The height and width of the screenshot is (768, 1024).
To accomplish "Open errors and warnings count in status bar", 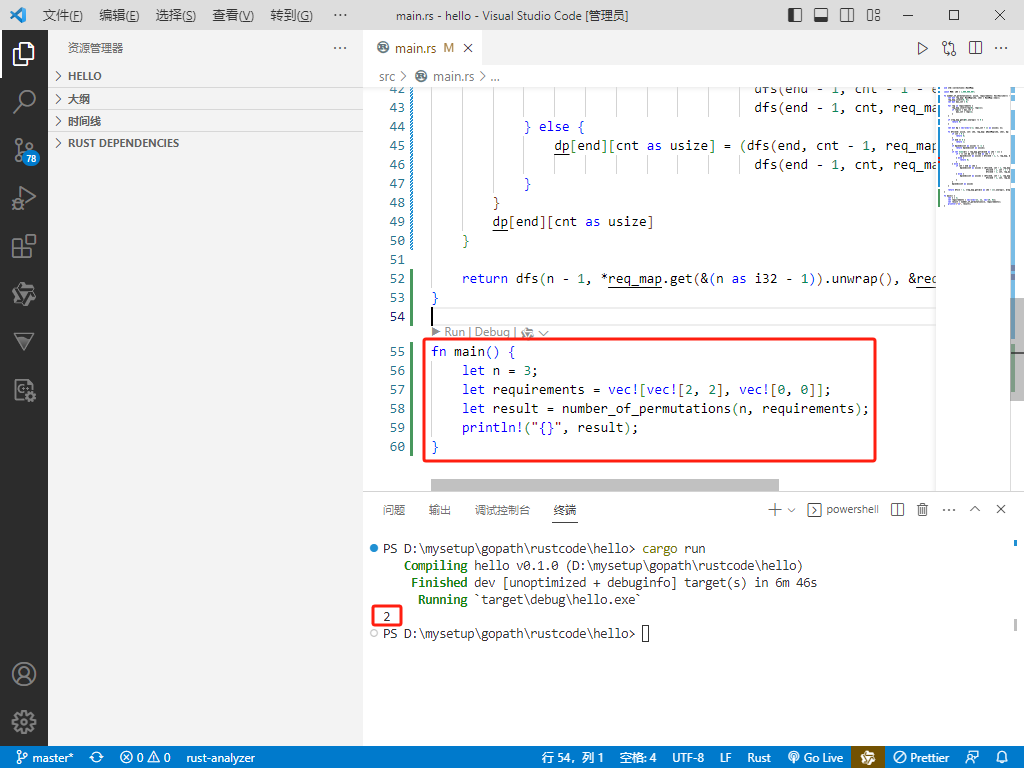I will coord(145,757).
